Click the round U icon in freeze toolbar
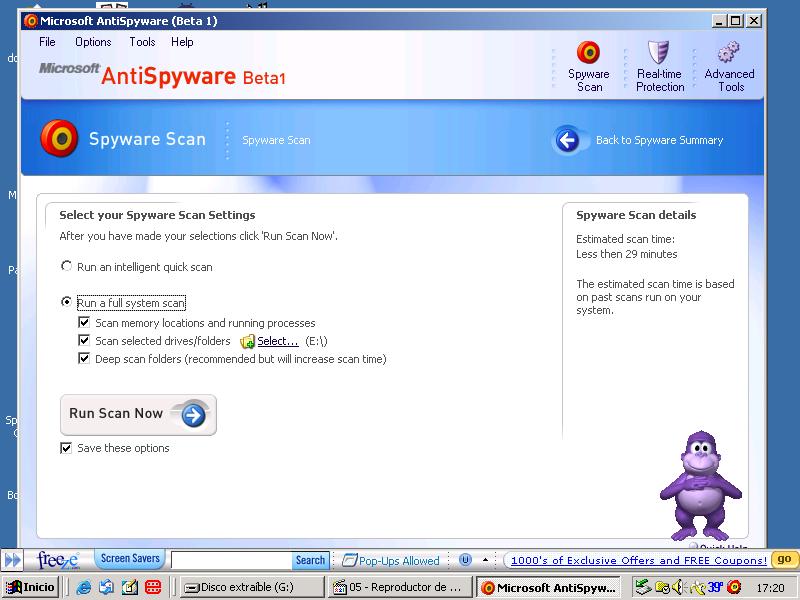 (465, 560)
